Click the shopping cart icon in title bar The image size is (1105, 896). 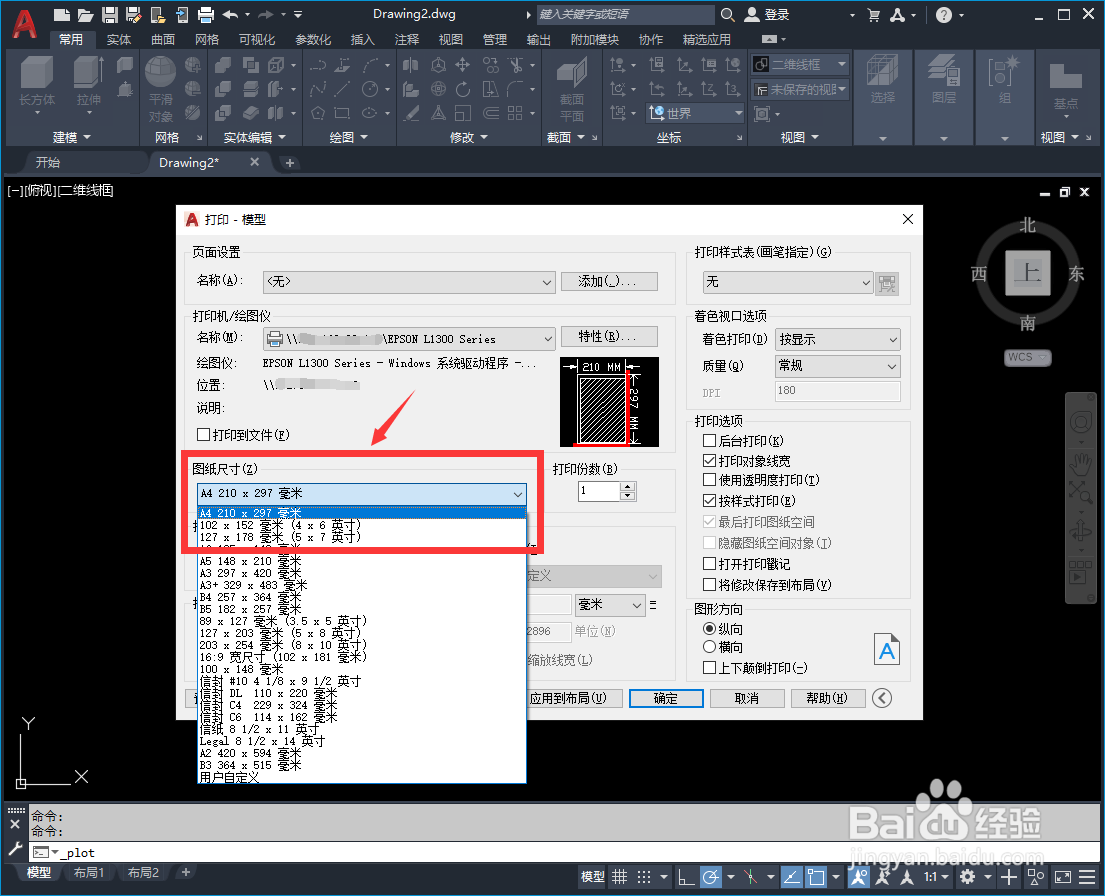tap(874, 14)
